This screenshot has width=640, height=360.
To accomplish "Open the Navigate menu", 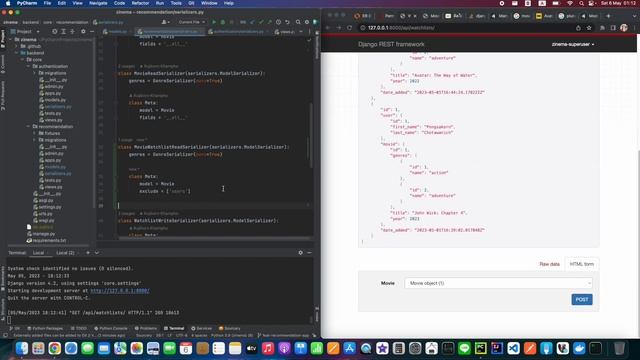I will 98,3.
